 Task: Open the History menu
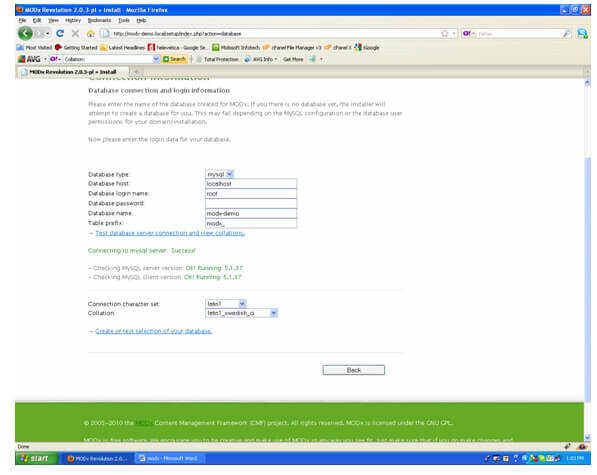pos(73,20)
